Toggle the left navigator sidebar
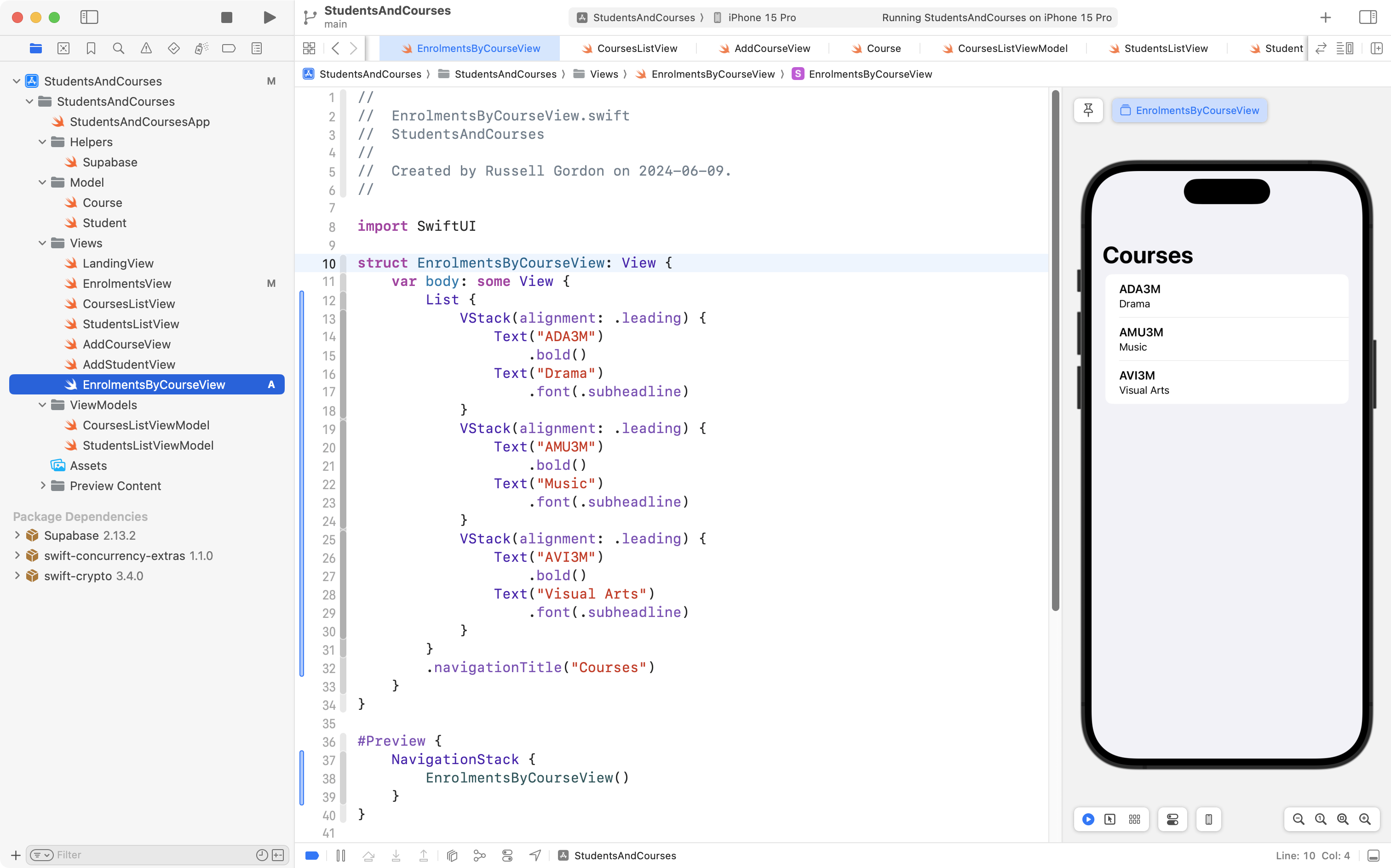 [x=89, y=17]
